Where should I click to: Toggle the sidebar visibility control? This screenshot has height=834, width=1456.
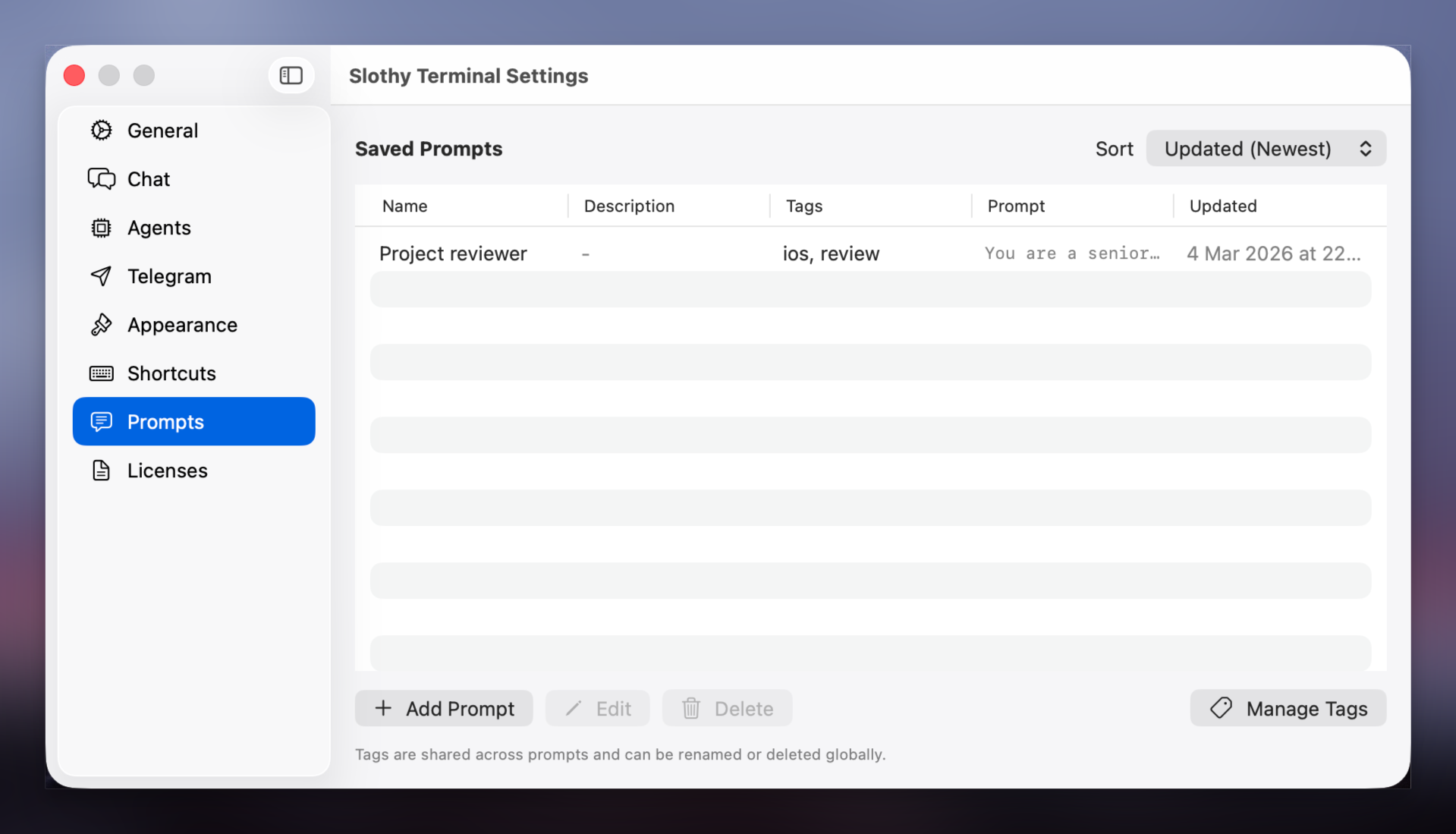pyautogui.click(x=291, y=75)
